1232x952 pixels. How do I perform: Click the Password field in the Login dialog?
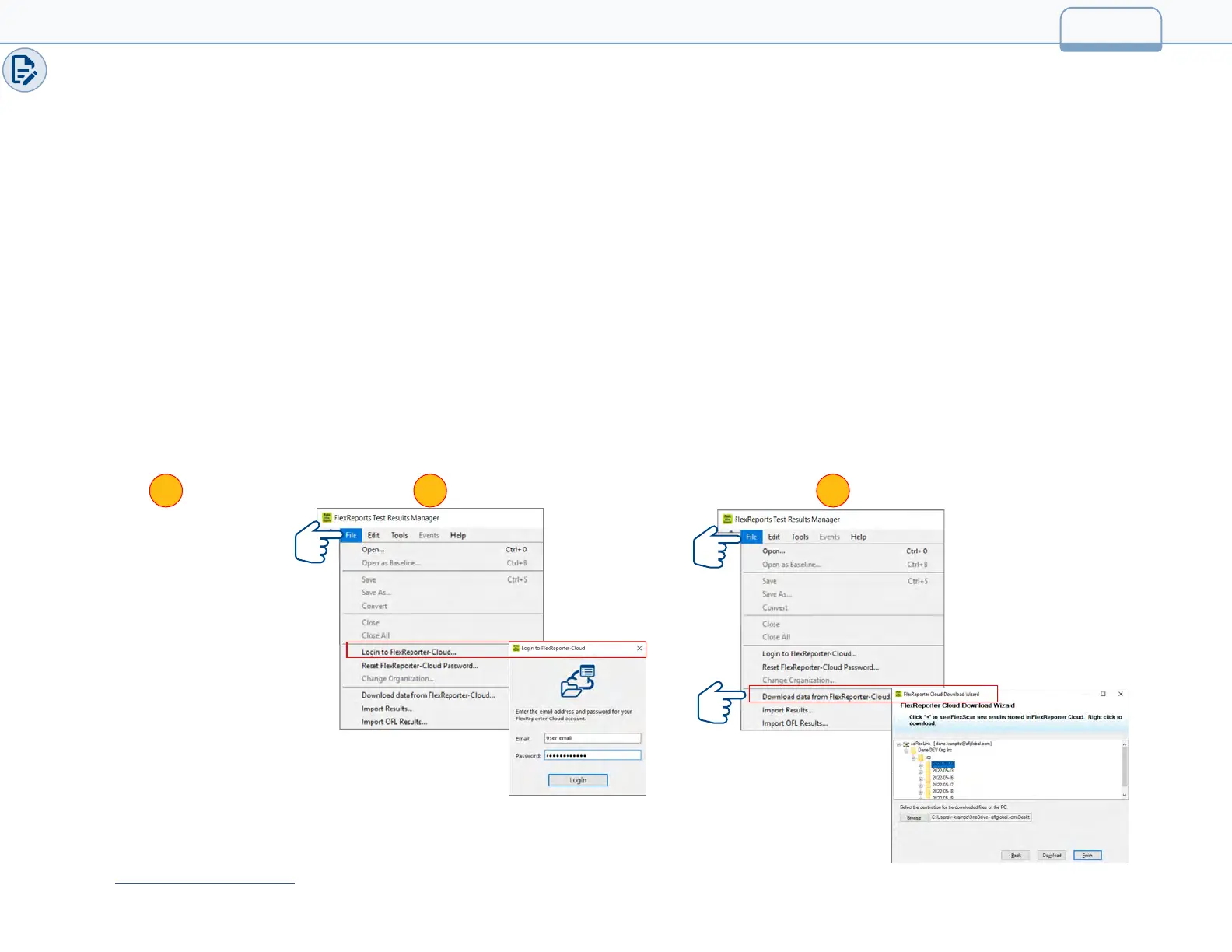coord(593,755)
